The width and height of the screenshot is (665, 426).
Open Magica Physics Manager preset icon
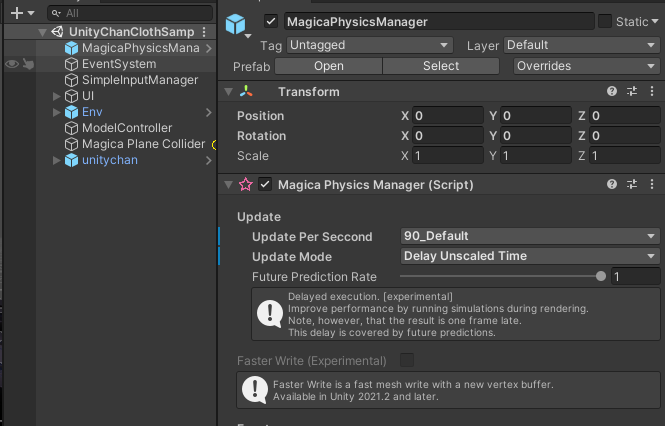(631, 184)
